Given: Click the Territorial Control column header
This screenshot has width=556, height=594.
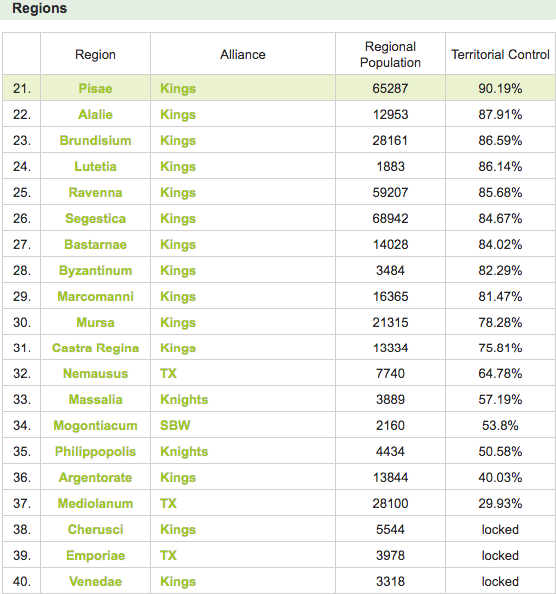Looking at the screenshot, I should coord(500,55).
